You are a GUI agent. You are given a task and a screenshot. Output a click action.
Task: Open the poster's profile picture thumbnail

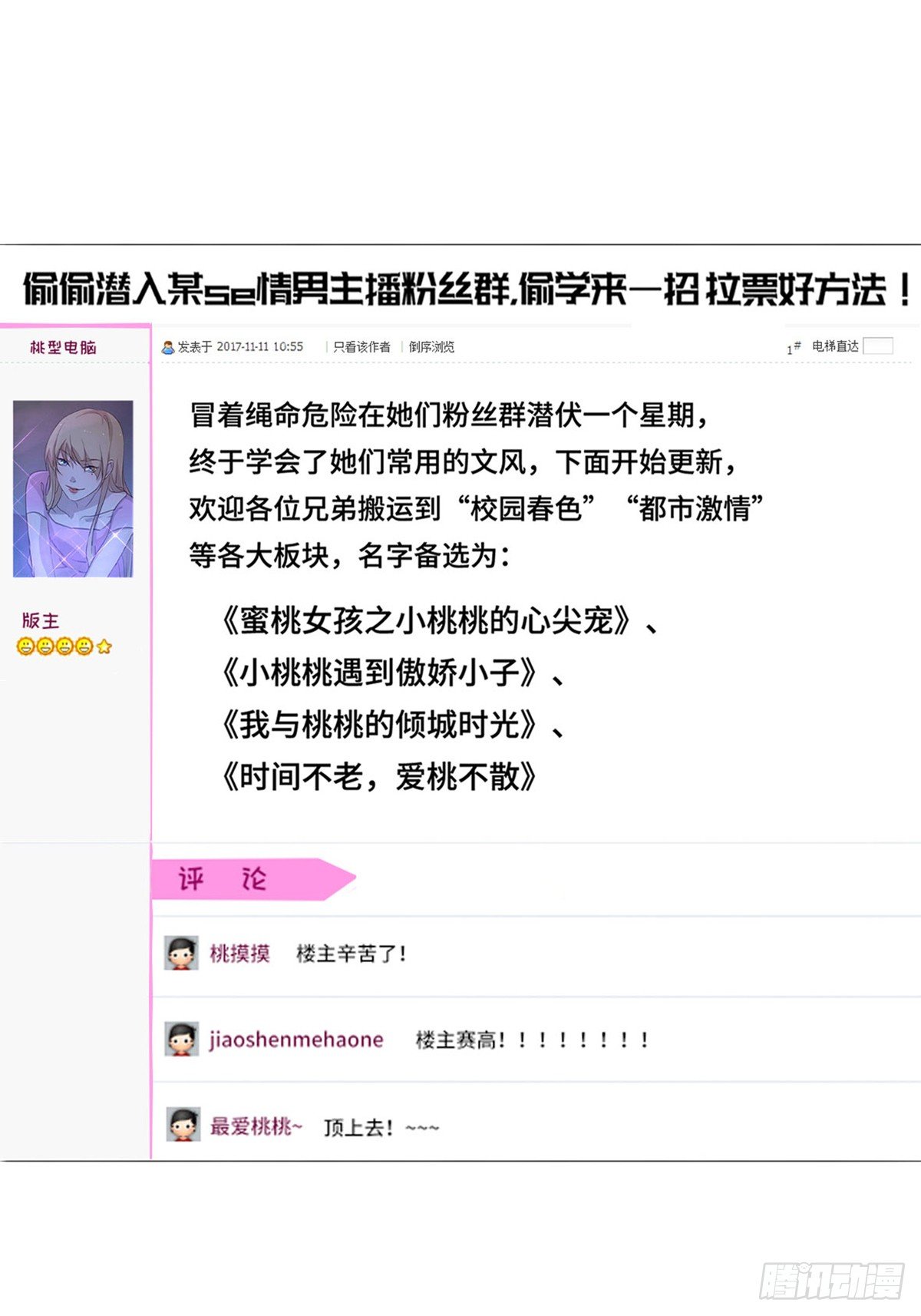[73, 489]
